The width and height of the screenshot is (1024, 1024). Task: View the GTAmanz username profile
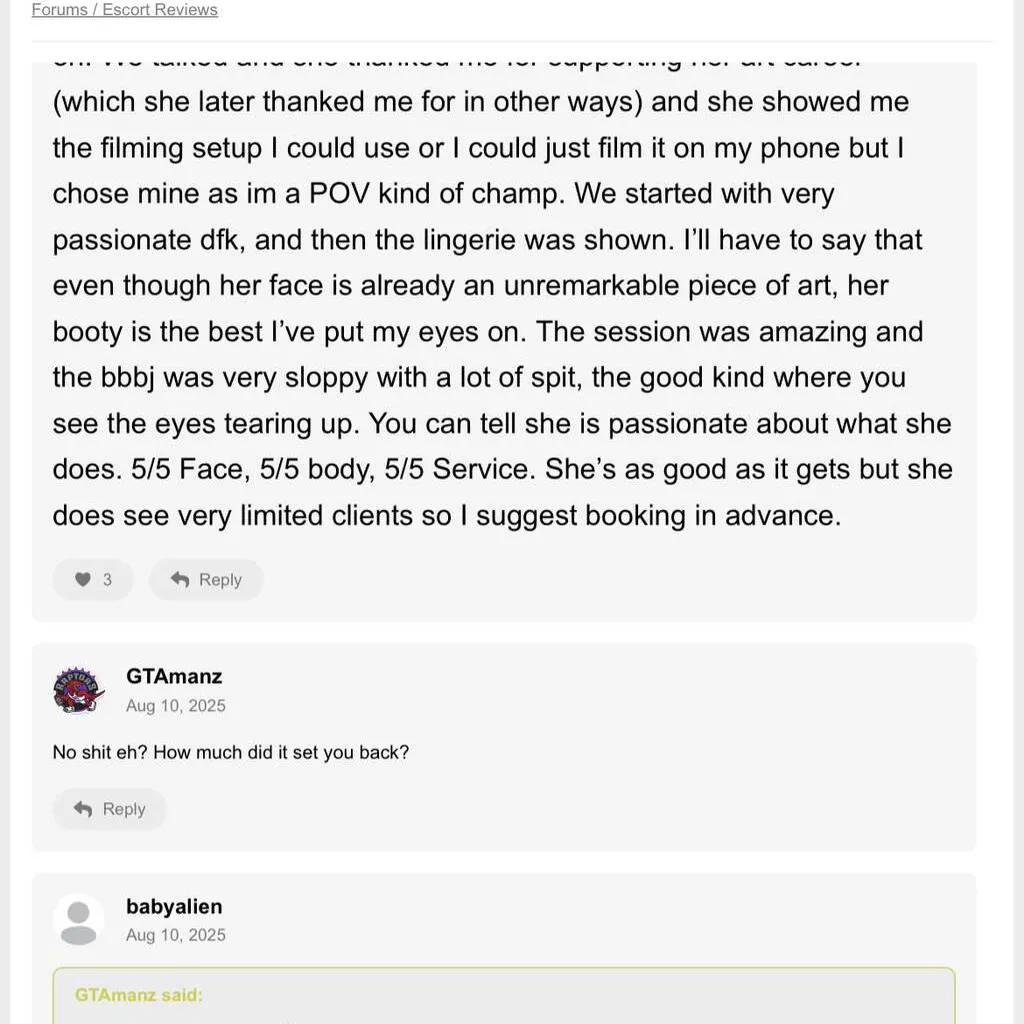(174, 677)
